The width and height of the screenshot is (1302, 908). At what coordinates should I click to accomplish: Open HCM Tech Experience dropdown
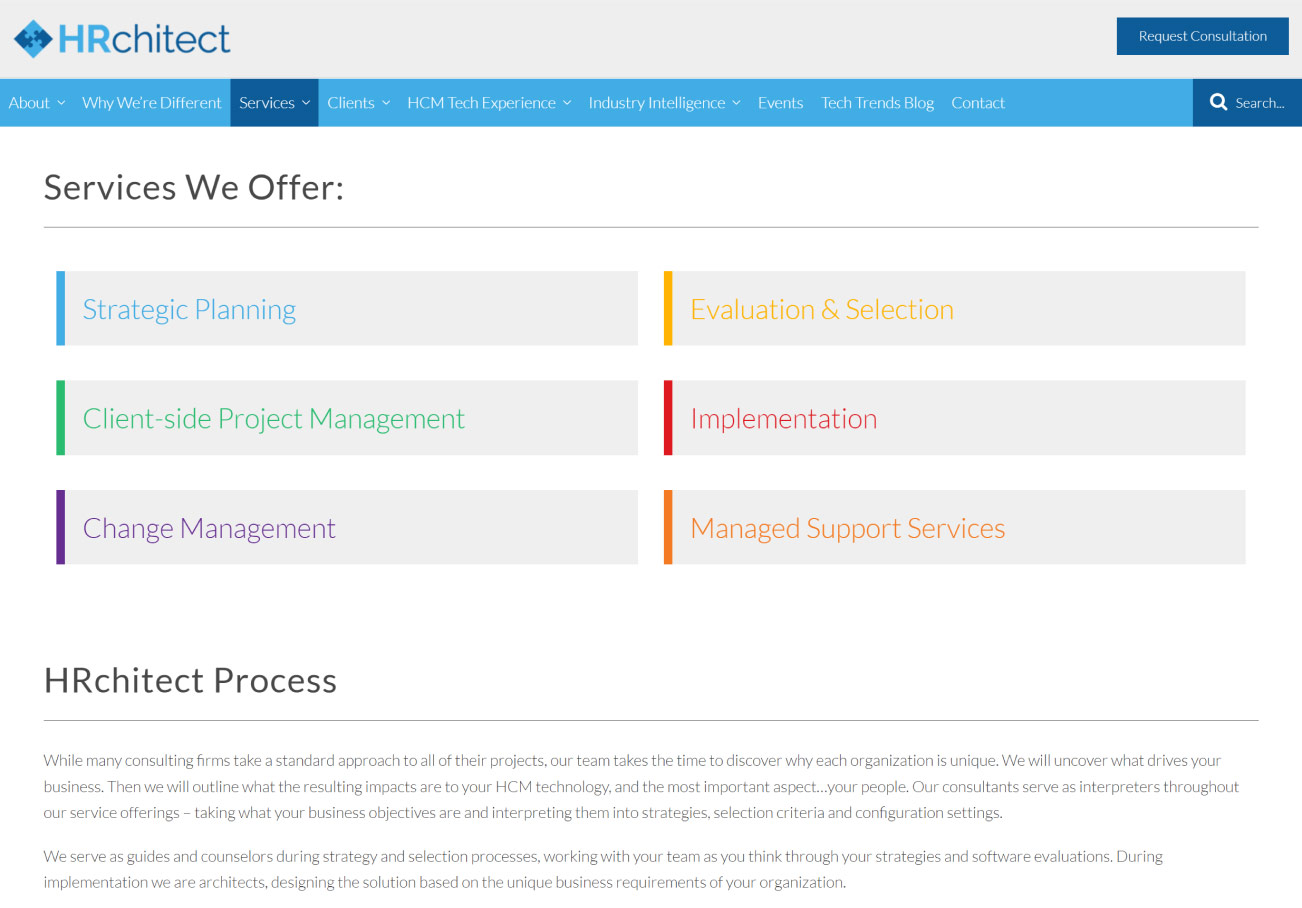tap(489, 103)
